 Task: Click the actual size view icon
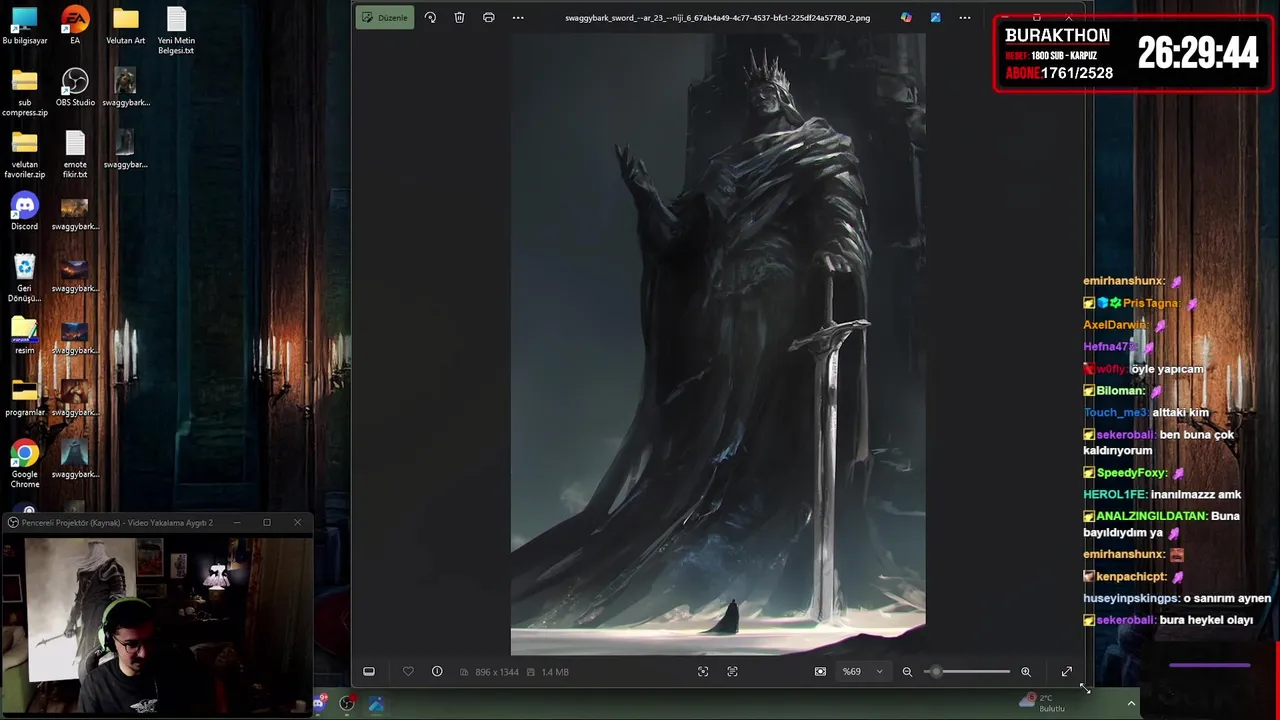[732, 672]
